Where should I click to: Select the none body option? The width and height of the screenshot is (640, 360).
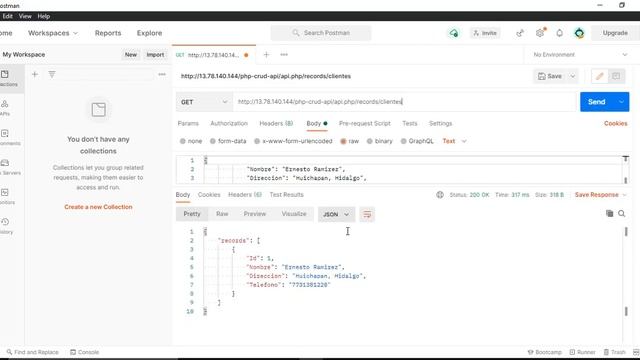tap(191, 141)
